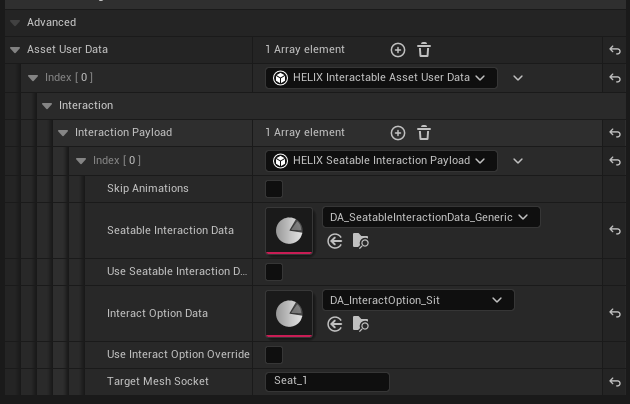The height and width of the screenshot is (404, 630).
Task: Select the Use Interact Option Override label
Action: pos(178,354)
